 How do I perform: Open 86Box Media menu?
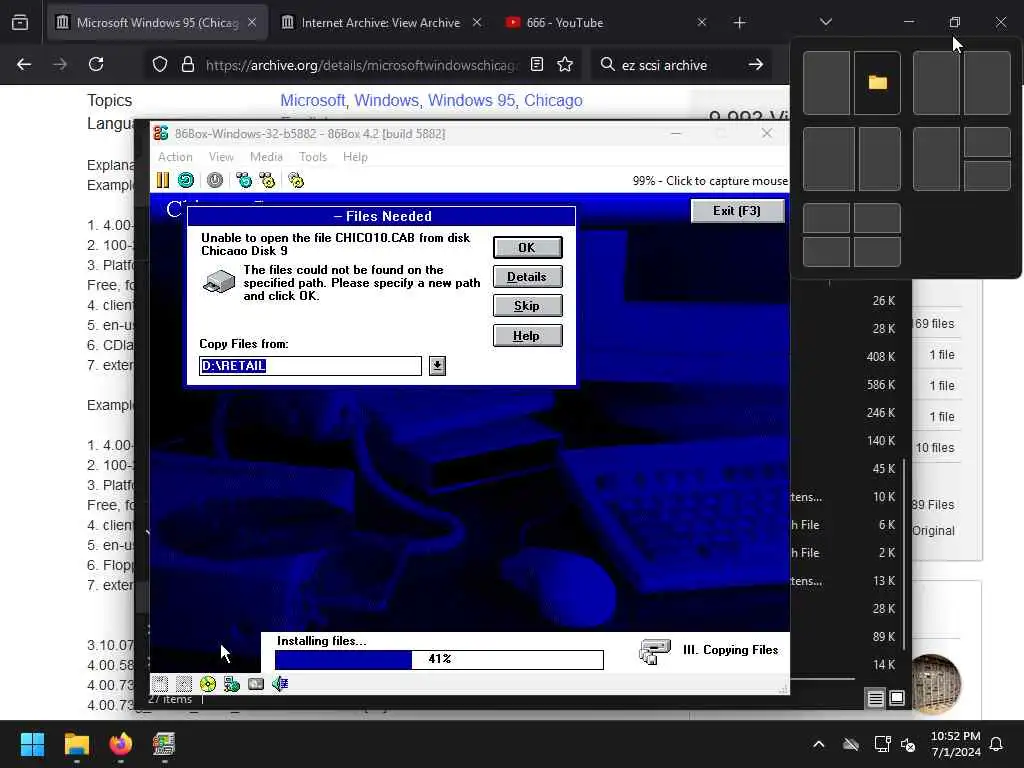coord(266,157)
